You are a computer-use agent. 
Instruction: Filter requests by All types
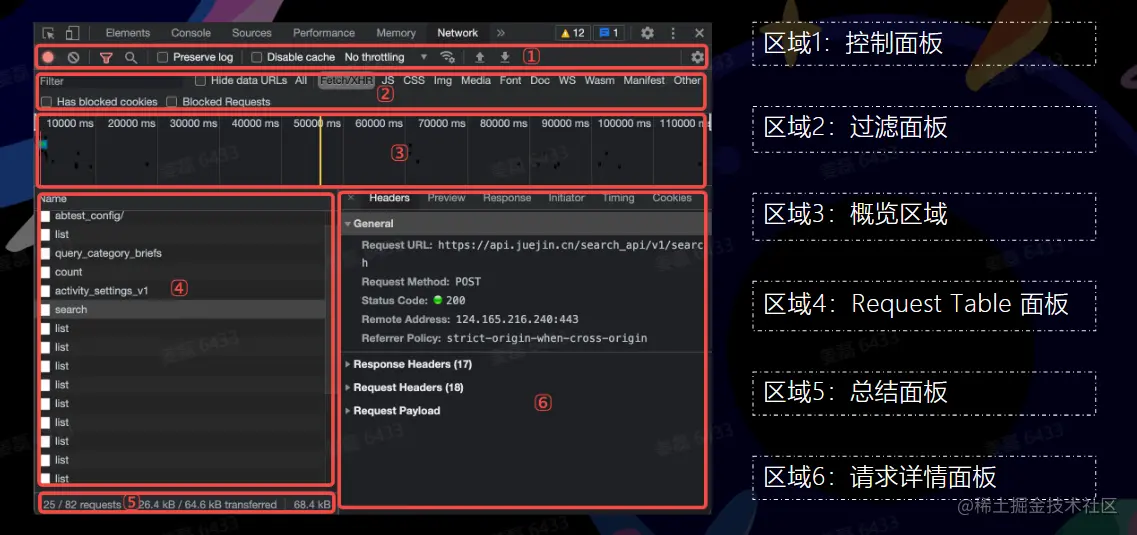coord(301,80)
